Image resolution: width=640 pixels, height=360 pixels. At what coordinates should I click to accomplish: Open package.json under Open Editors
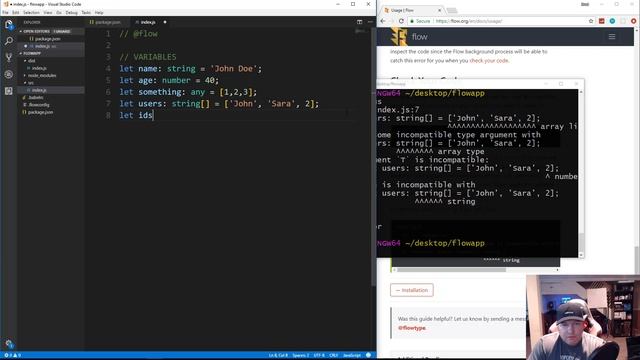(x=47, y=39)
